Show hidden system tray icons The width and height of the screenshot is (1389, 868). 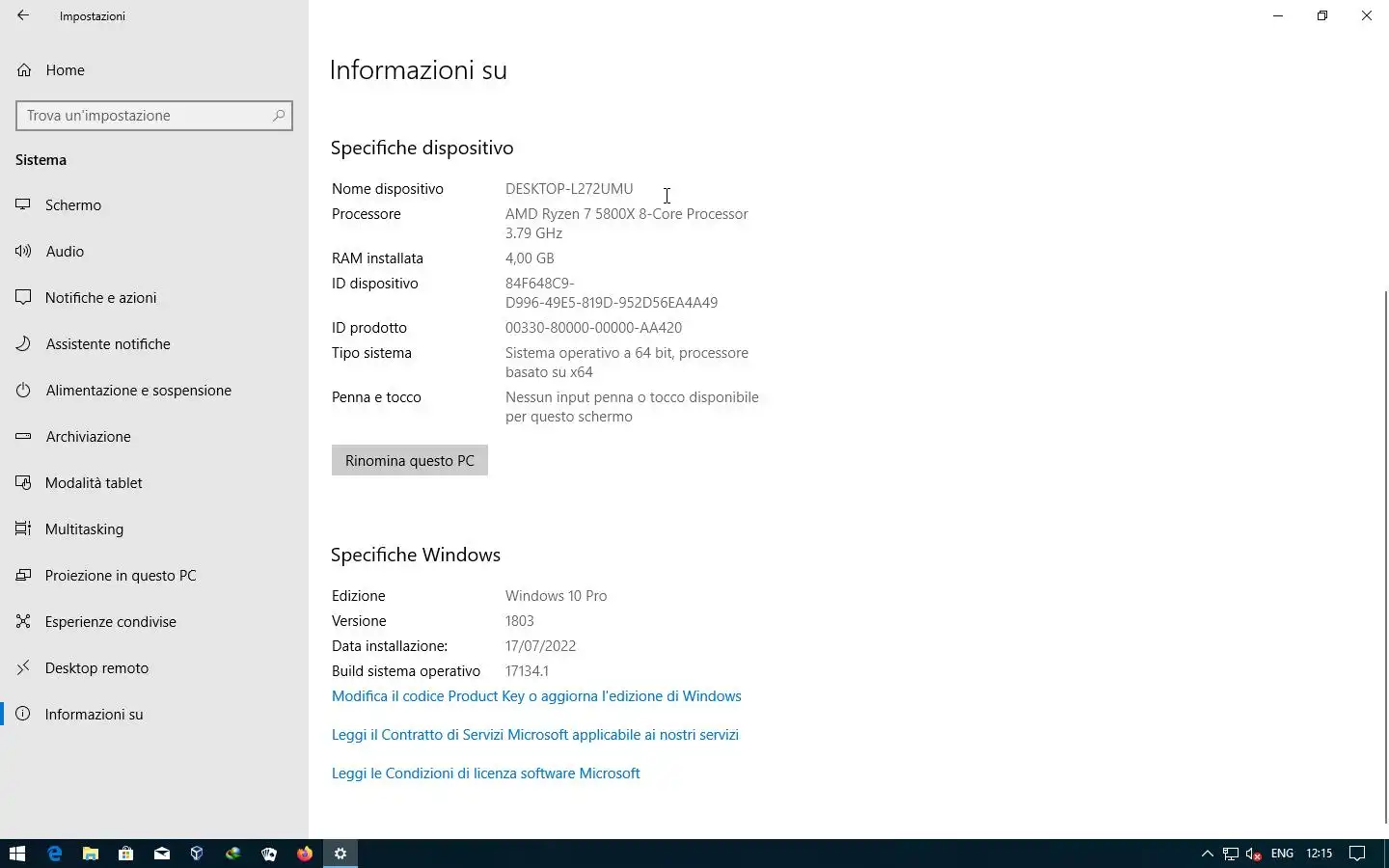pos(1207,854)
